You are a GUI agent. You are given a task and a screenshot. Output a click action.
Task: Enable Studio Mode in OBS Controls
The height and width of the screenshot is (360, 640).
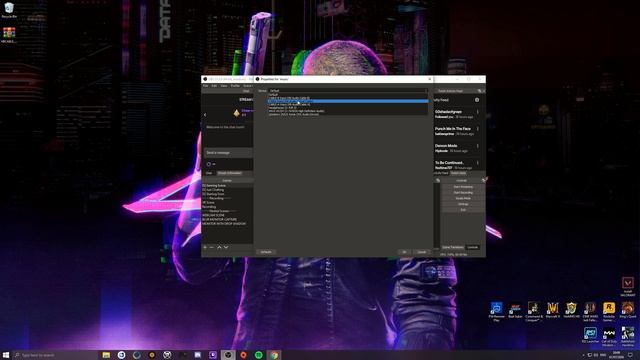(x=463, y=198)
